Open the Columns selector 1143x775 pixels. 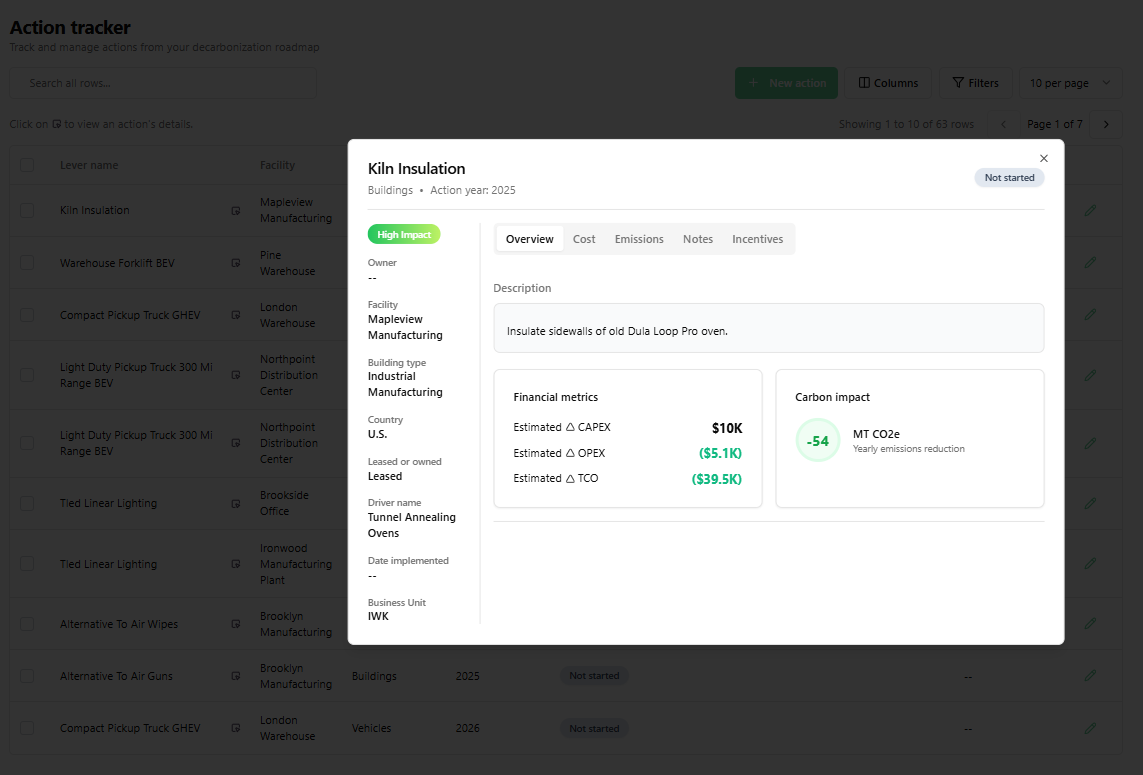click(x=888, y=83)
